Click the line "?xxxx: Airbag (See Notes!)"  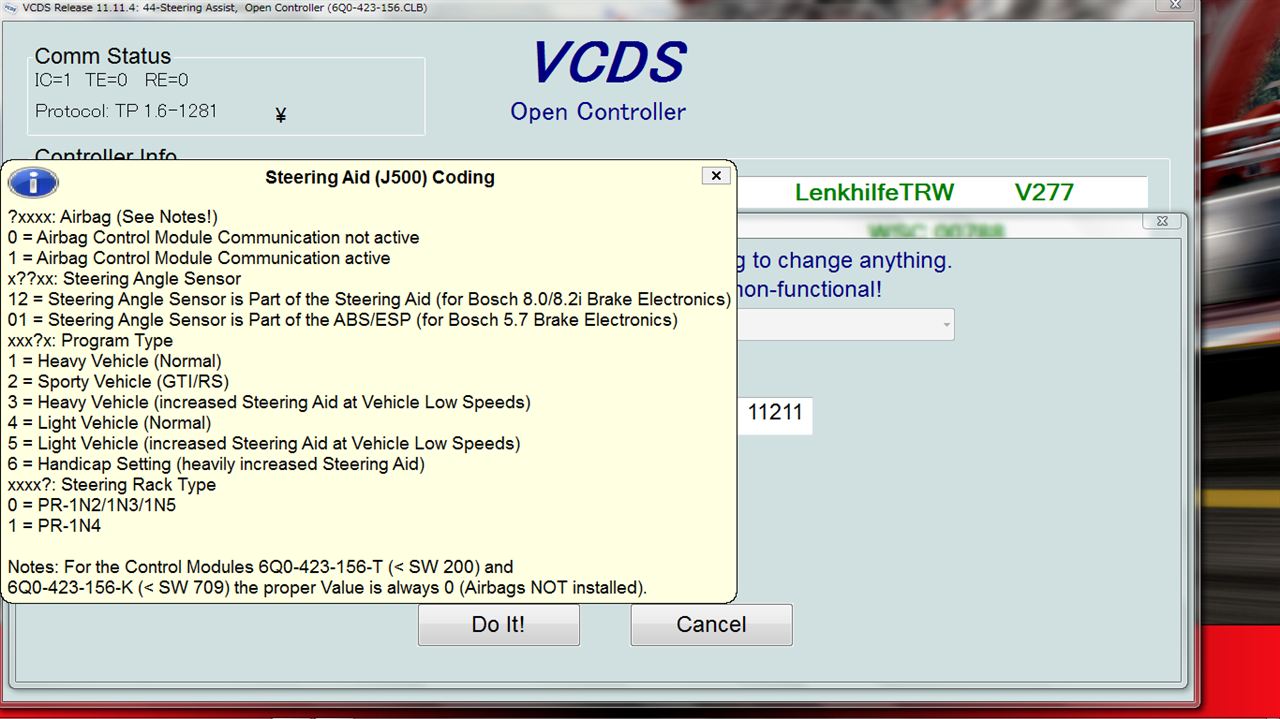[x=112, y=217]
